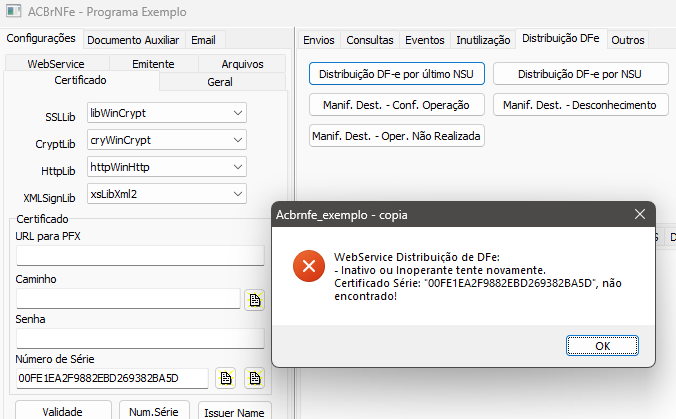Open the CryptLib combo box
The image size is (676, 419).
[x=238, y=140]
